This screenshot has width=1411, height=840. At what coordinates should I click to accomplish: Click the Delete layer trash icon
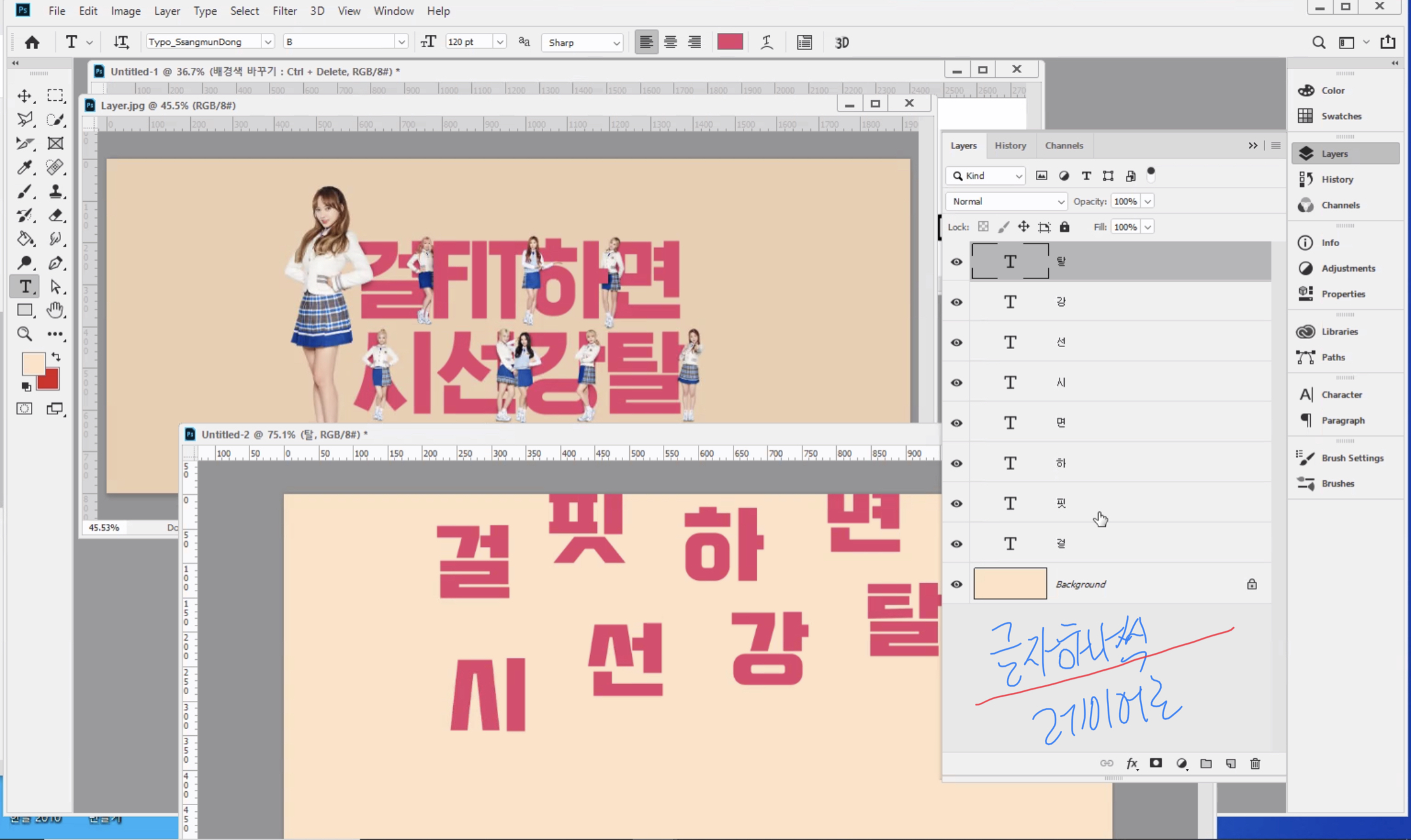point(1255,764)
